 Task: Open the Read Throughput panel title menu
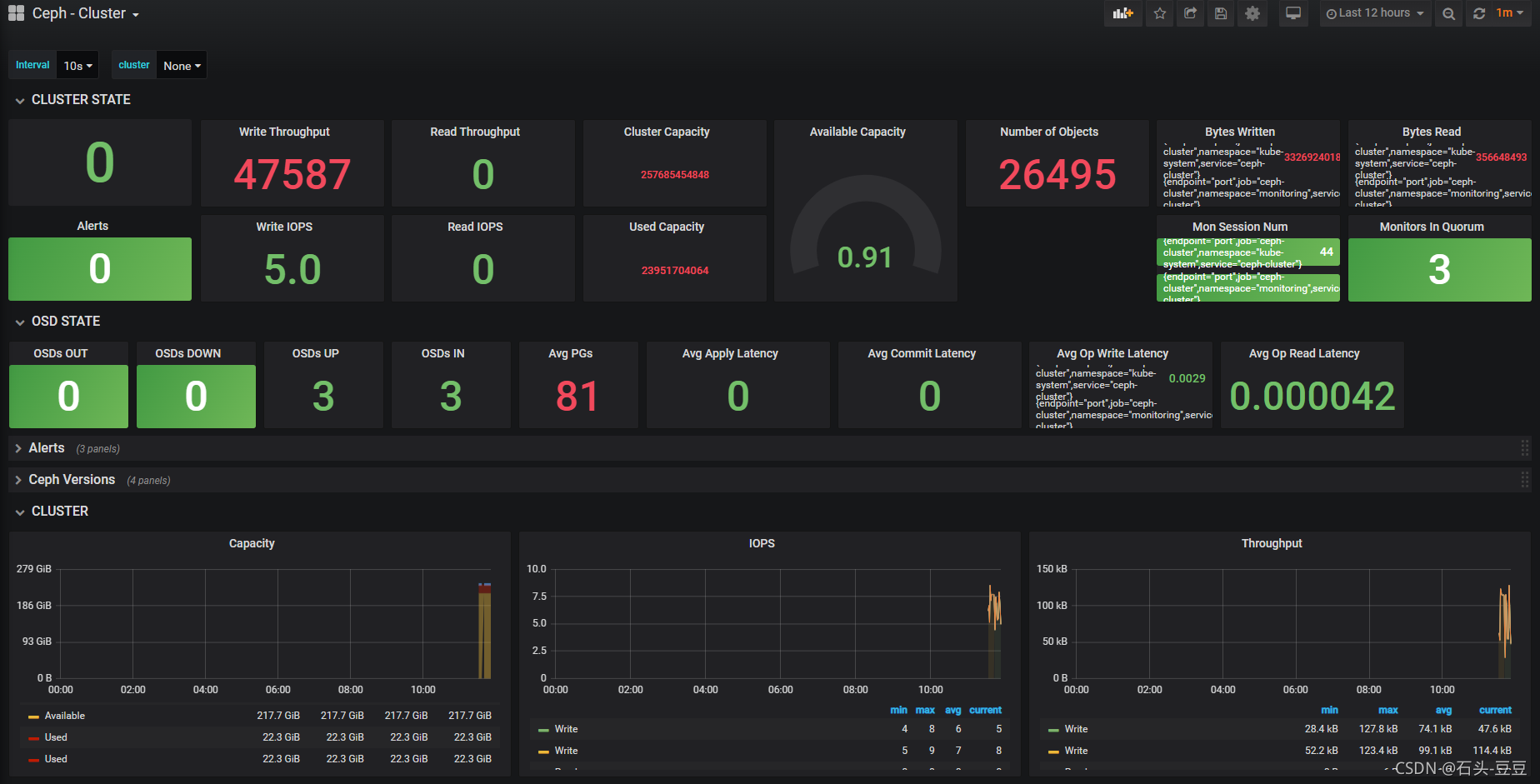pos(475,132)
